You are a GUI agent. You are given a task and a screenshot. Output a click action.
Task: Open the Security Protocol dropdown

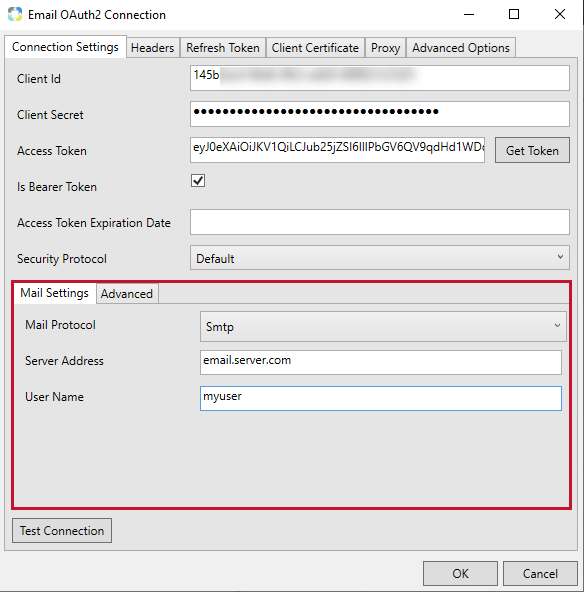click(x=380, y=258)
